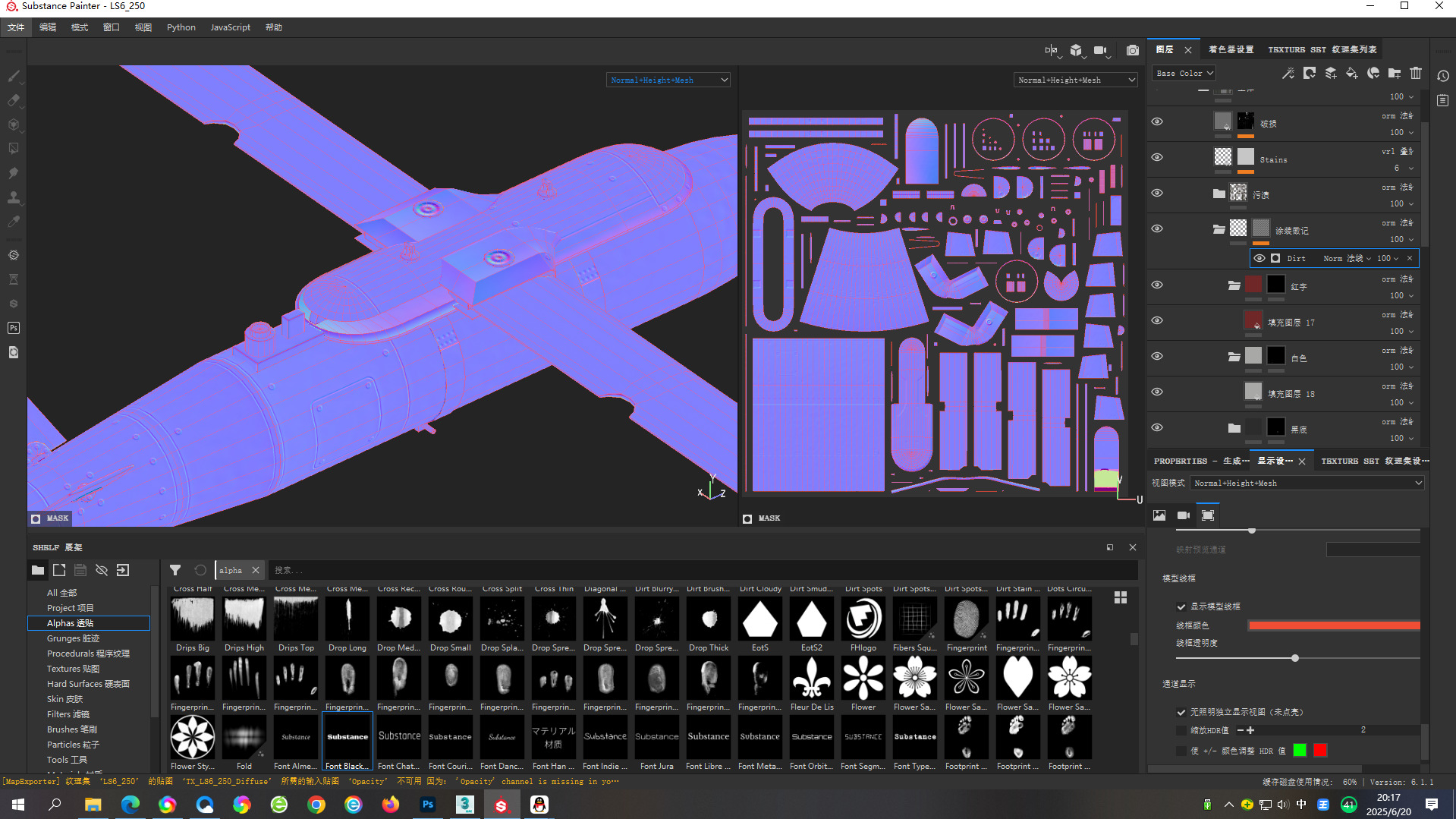Image resolution: width=1456 pixels, height=819 pixels.
Task: Hide the Stains layer
Action: pyautogui.click(x=1157, y=157)
